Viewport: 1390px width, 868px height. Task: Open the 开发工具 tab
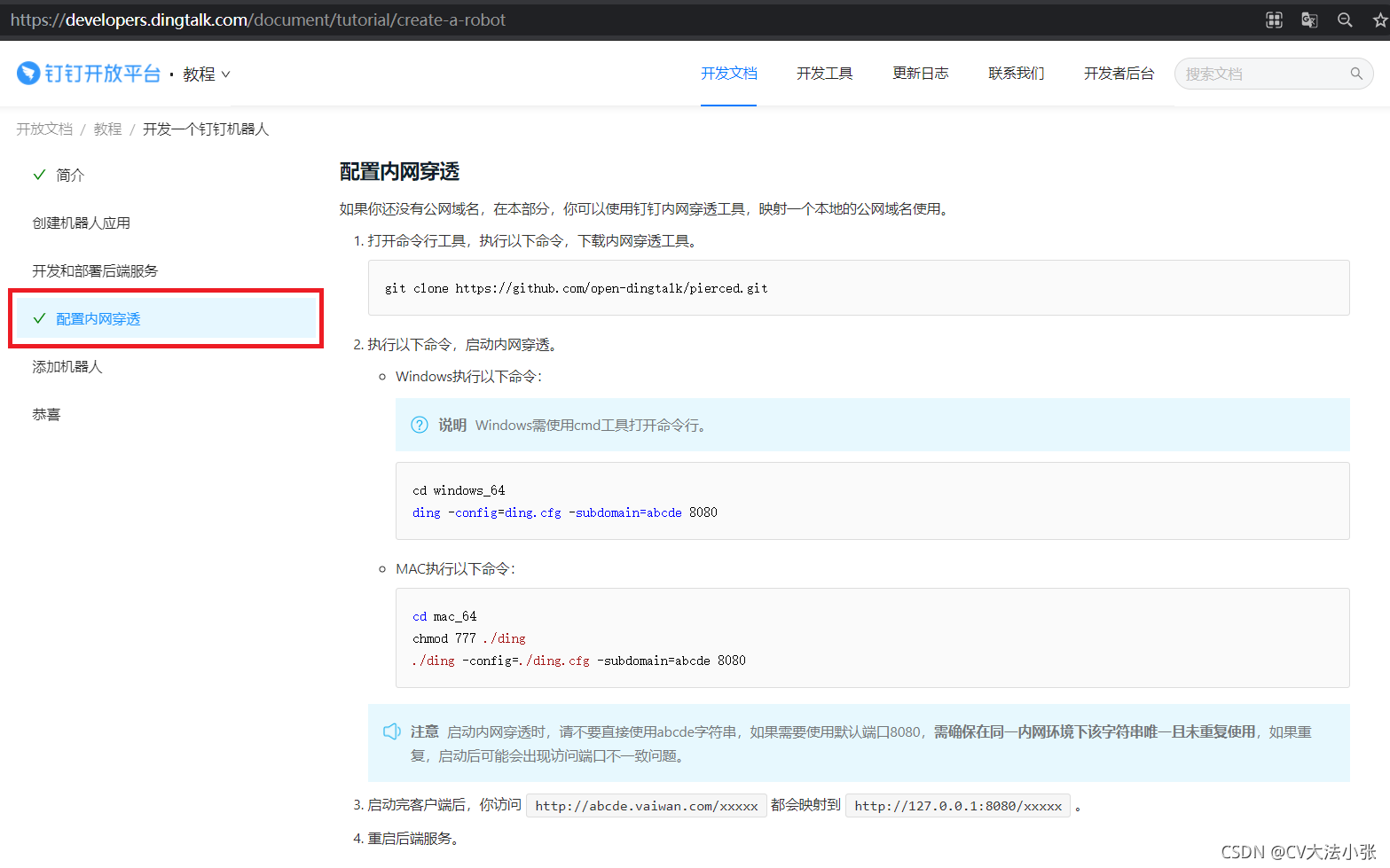[824, 74]
